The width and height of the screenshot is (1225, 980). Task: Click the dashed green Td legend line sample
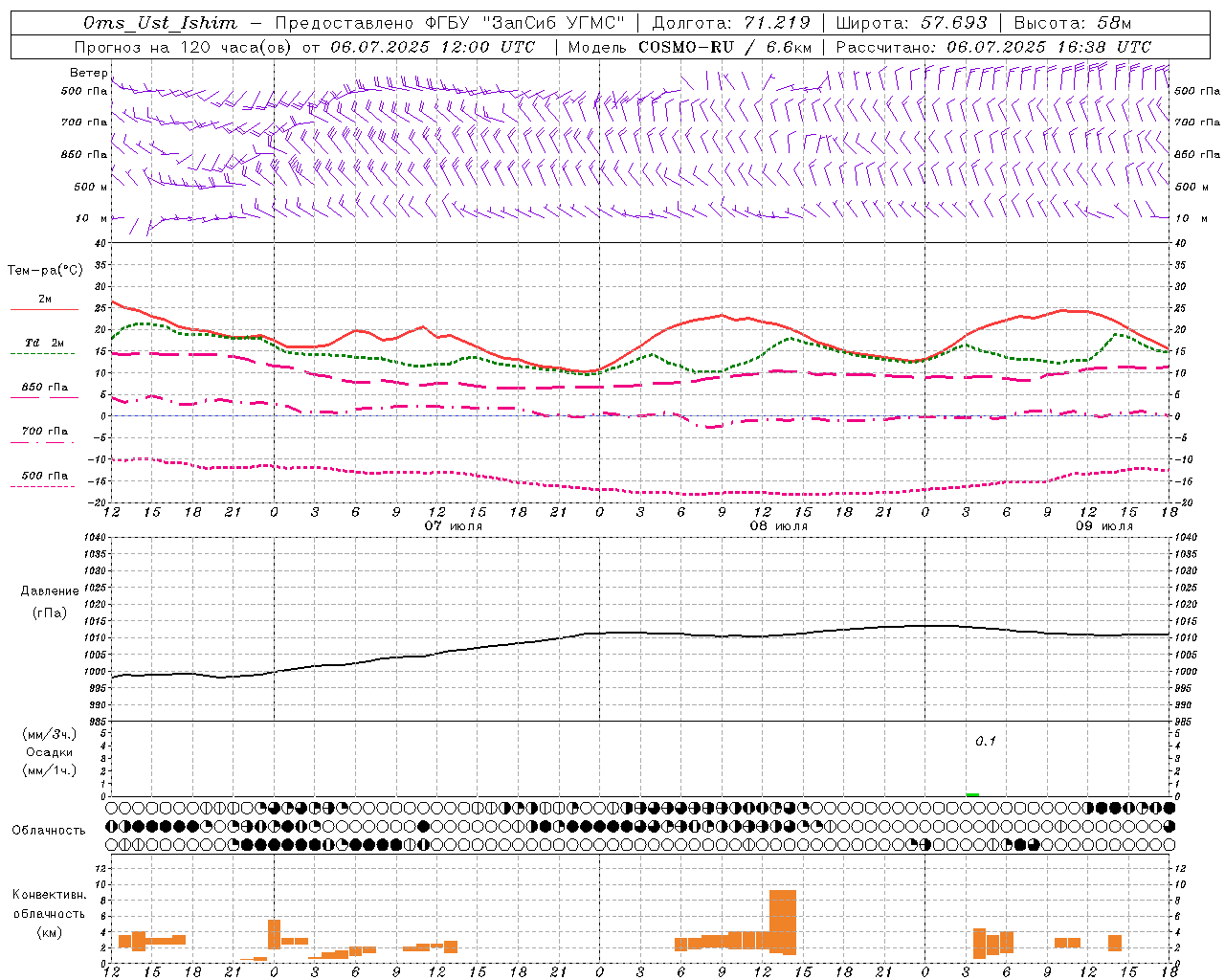tap(42, 354)
